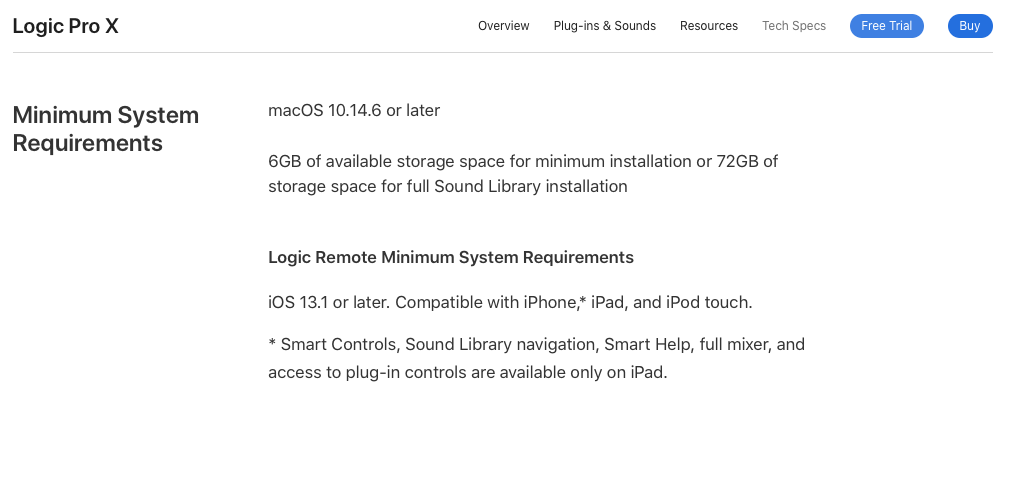
Task: Click the Logic Pro X page title
Action: (66, 26)
